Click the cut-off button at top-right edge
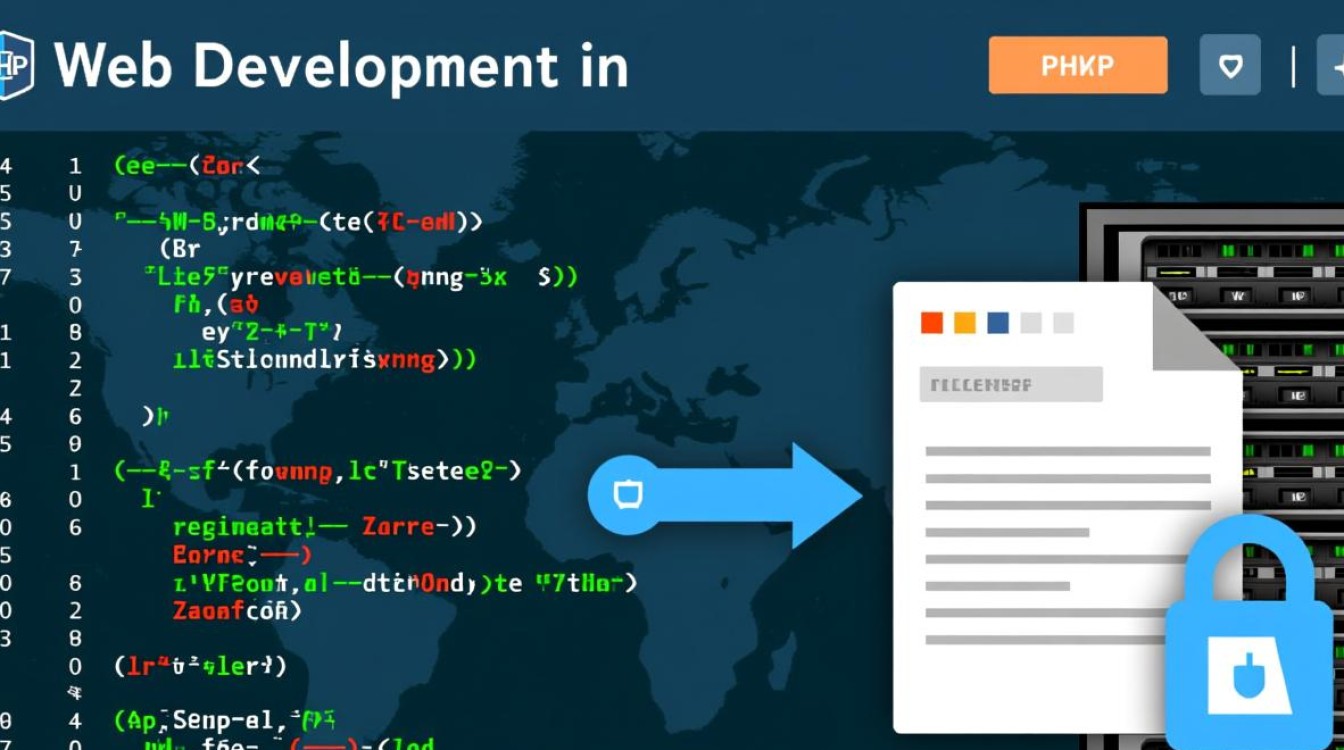Screen dimensions: 1344x750 [x=1332, y=67]
